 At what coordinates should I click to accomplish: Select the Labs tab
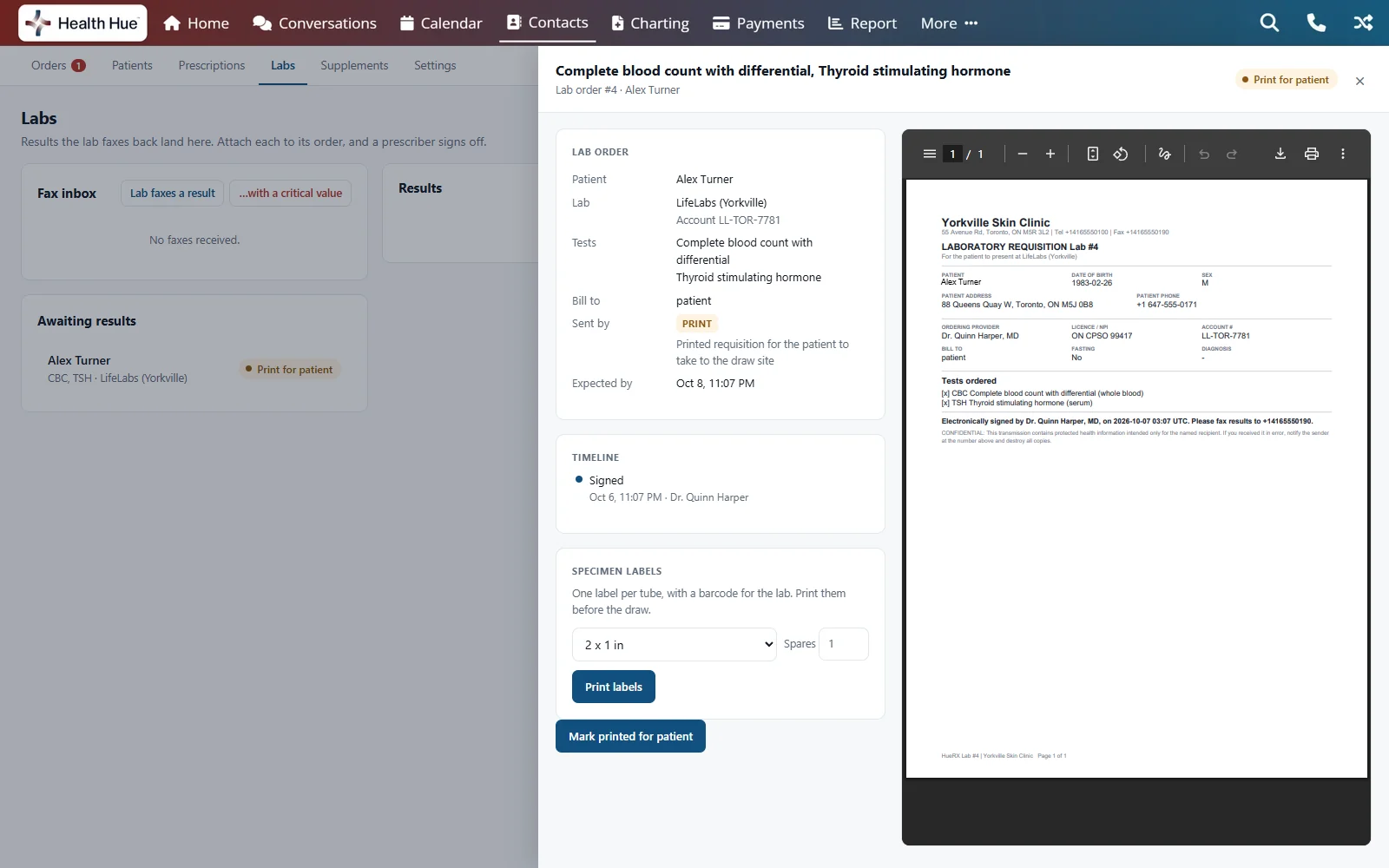click(x=283, y=65)
